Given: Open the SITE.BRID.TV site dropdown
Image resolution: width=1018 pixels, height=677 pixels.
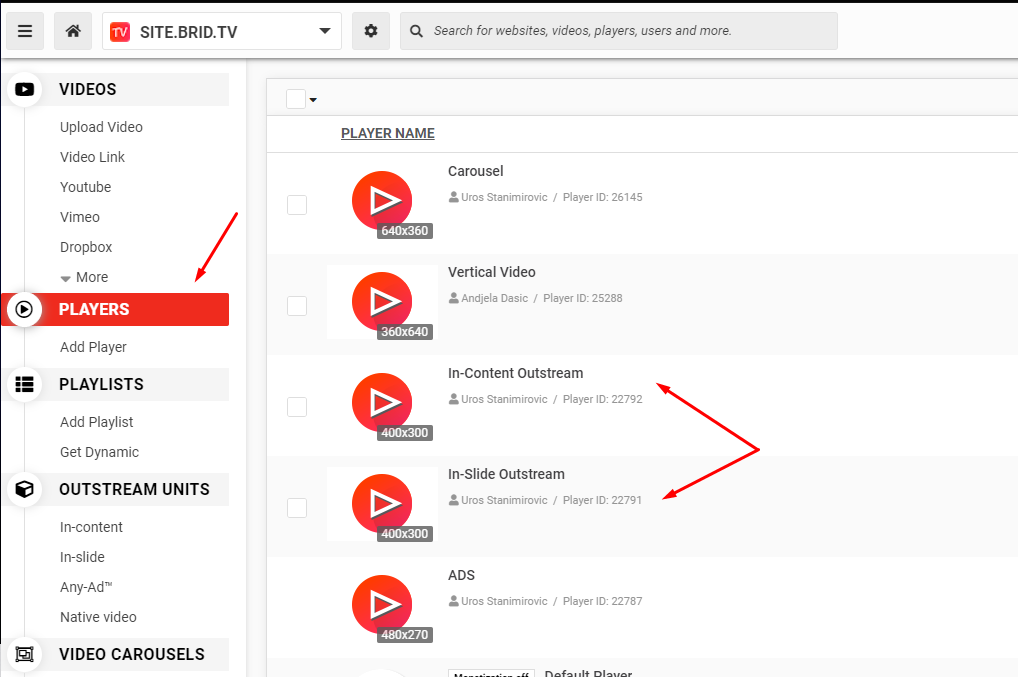Looking at the screenshot, I should coord(222,31).
